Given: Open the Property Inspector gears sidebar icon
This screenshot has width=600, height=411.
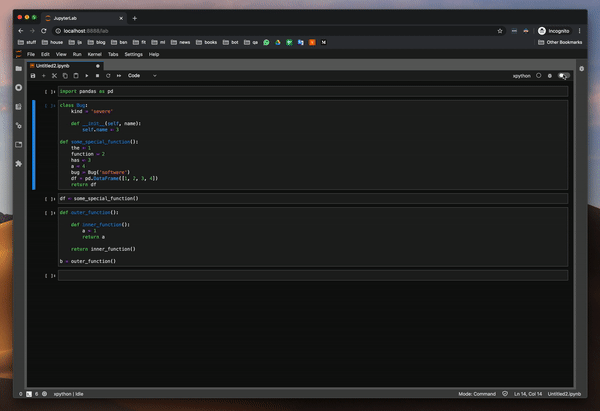Looking at the screenshot, I should (x=19, y=126).
